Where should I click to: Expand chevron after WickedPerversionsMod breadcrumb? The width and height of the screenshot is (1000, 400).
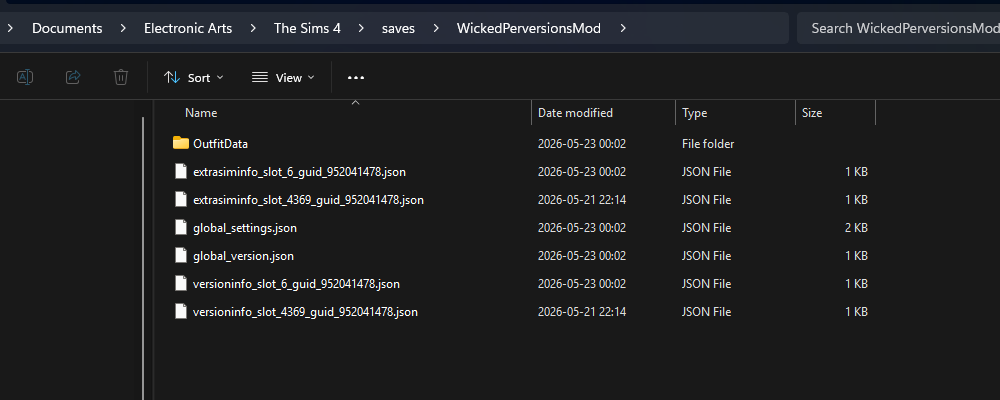[623, 28]
